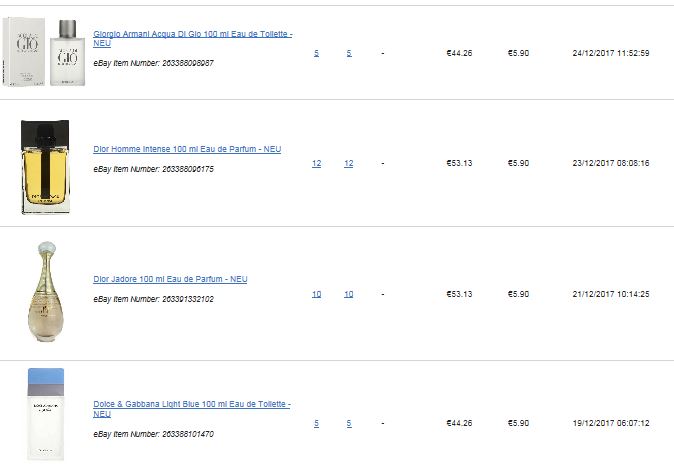Click second quantity 5 link for Acqua Di Gio

349,53
